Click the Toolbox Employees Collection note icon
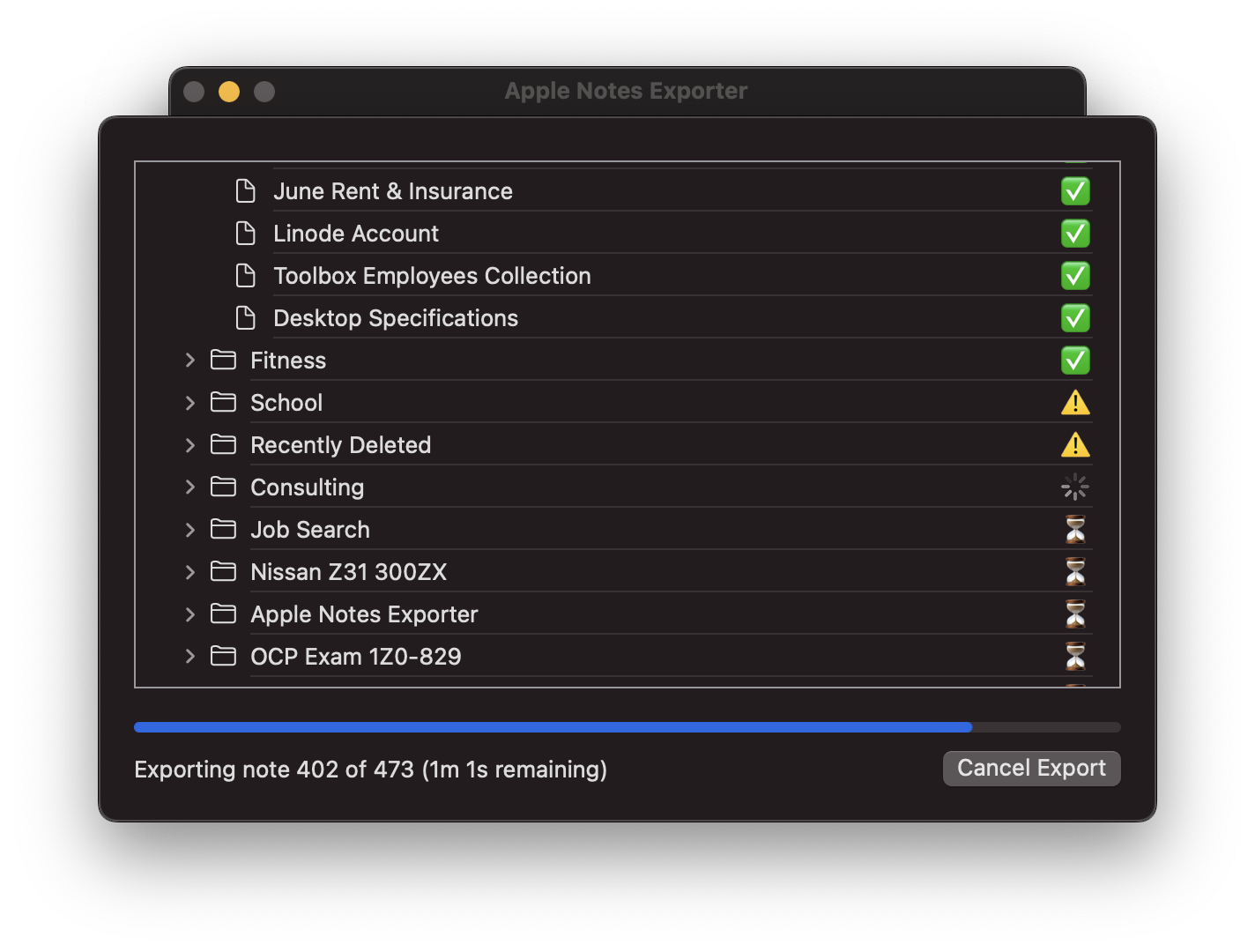The width and height of the screenshot is (1255, 952). 246,276
